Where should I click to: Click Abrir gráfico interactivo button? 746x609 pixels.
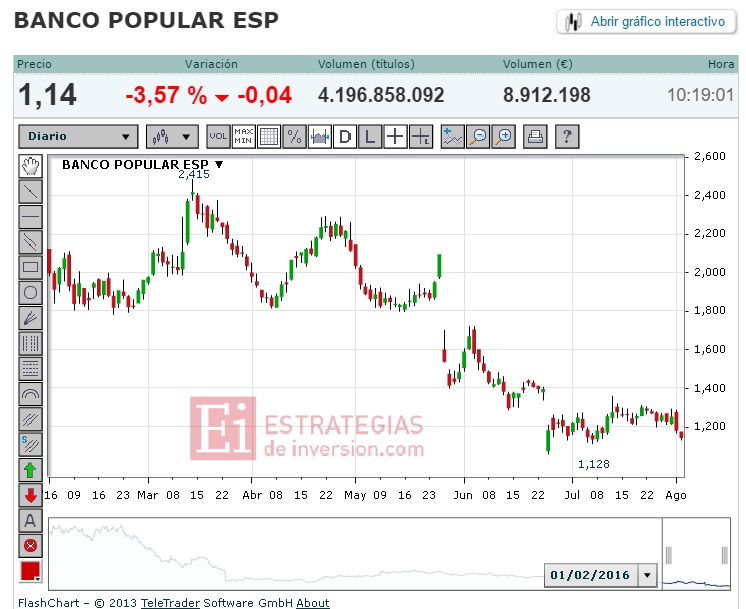tap(647, 21)
